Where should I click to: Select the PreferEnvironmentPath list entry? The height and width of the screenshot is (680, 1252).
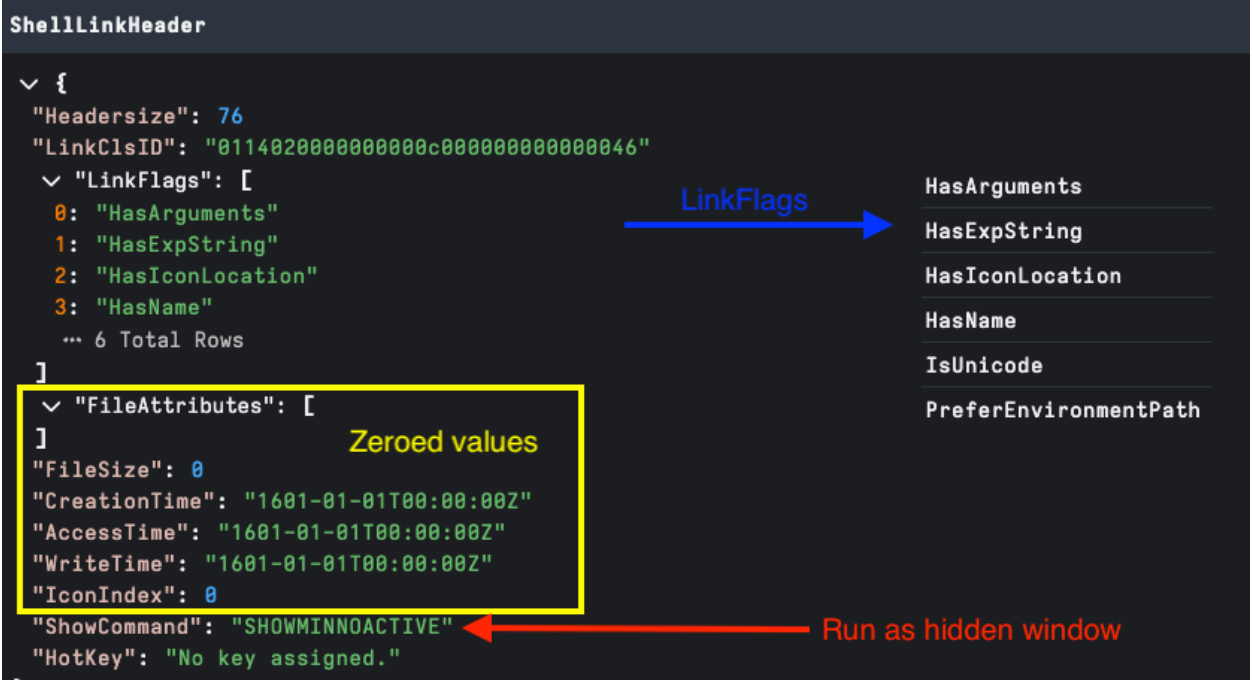tap(1062, 410)
